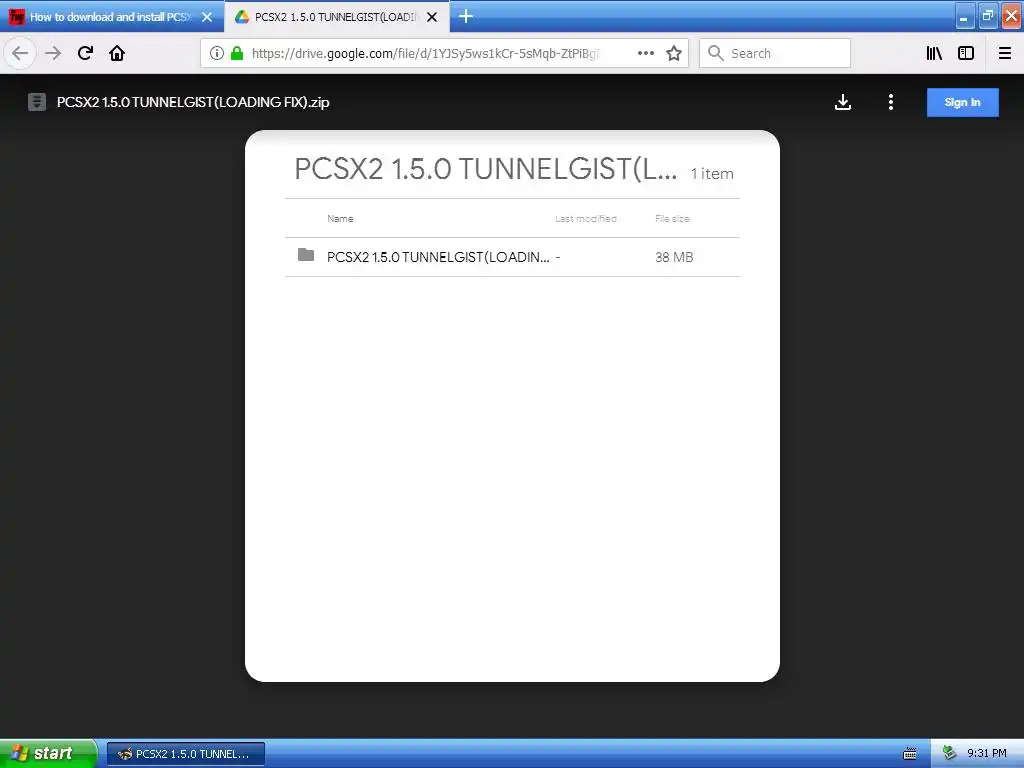Focus the browser Search box

pyautogui.click(x=775, y=54)
